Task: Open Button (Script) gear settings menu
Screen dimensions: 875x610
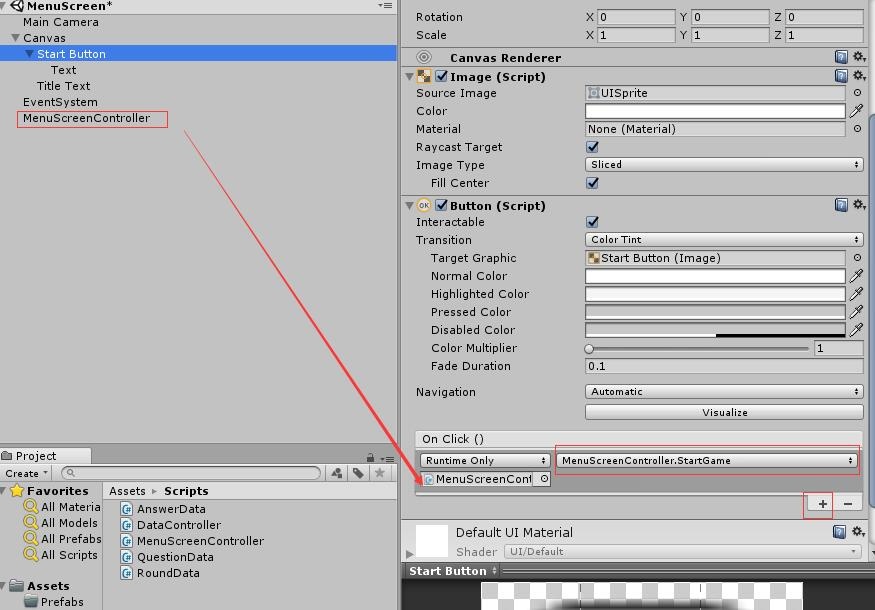Action: pyautogui.click(x=859, y=205)
